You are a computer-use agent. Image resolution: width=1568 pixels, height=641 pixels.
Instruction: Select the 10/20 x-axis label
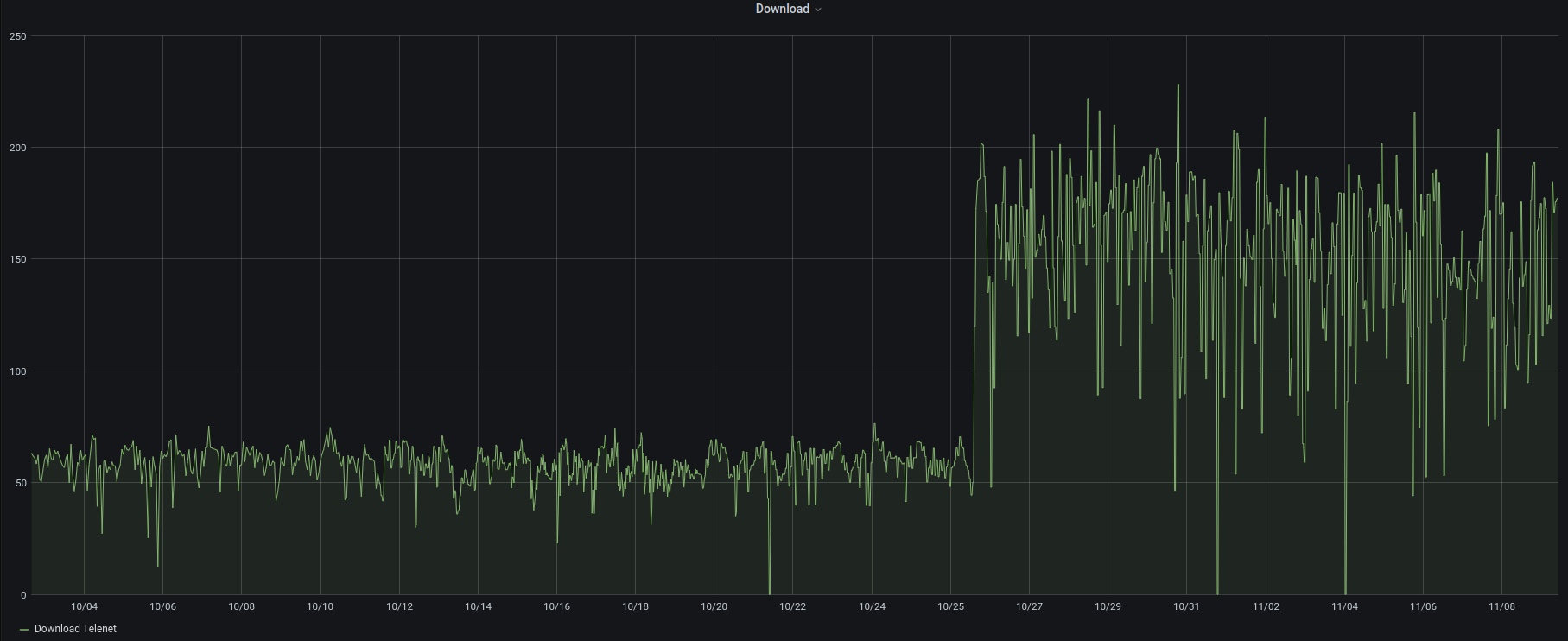[x=714, y=606]
